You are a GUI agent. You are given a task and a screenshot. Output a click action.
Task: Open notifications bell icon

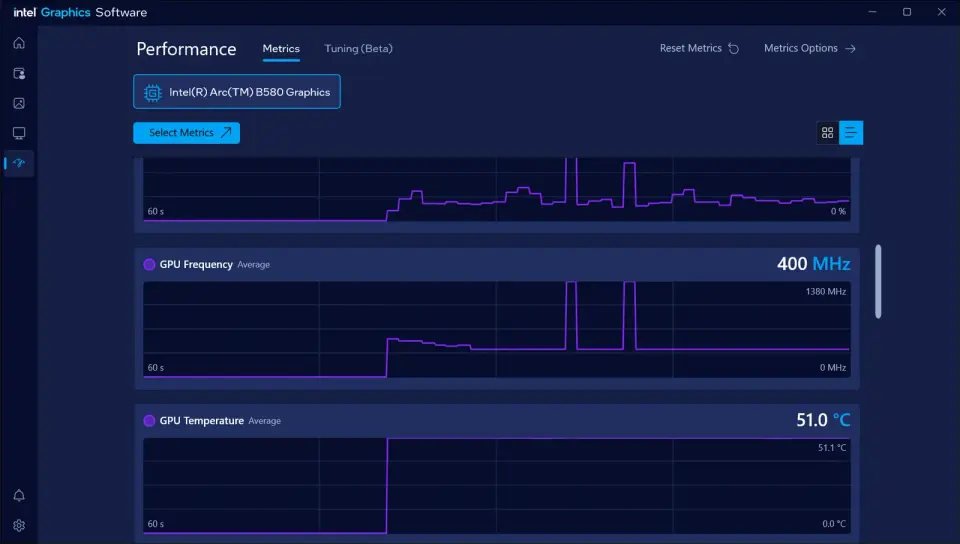coord(19,495)
